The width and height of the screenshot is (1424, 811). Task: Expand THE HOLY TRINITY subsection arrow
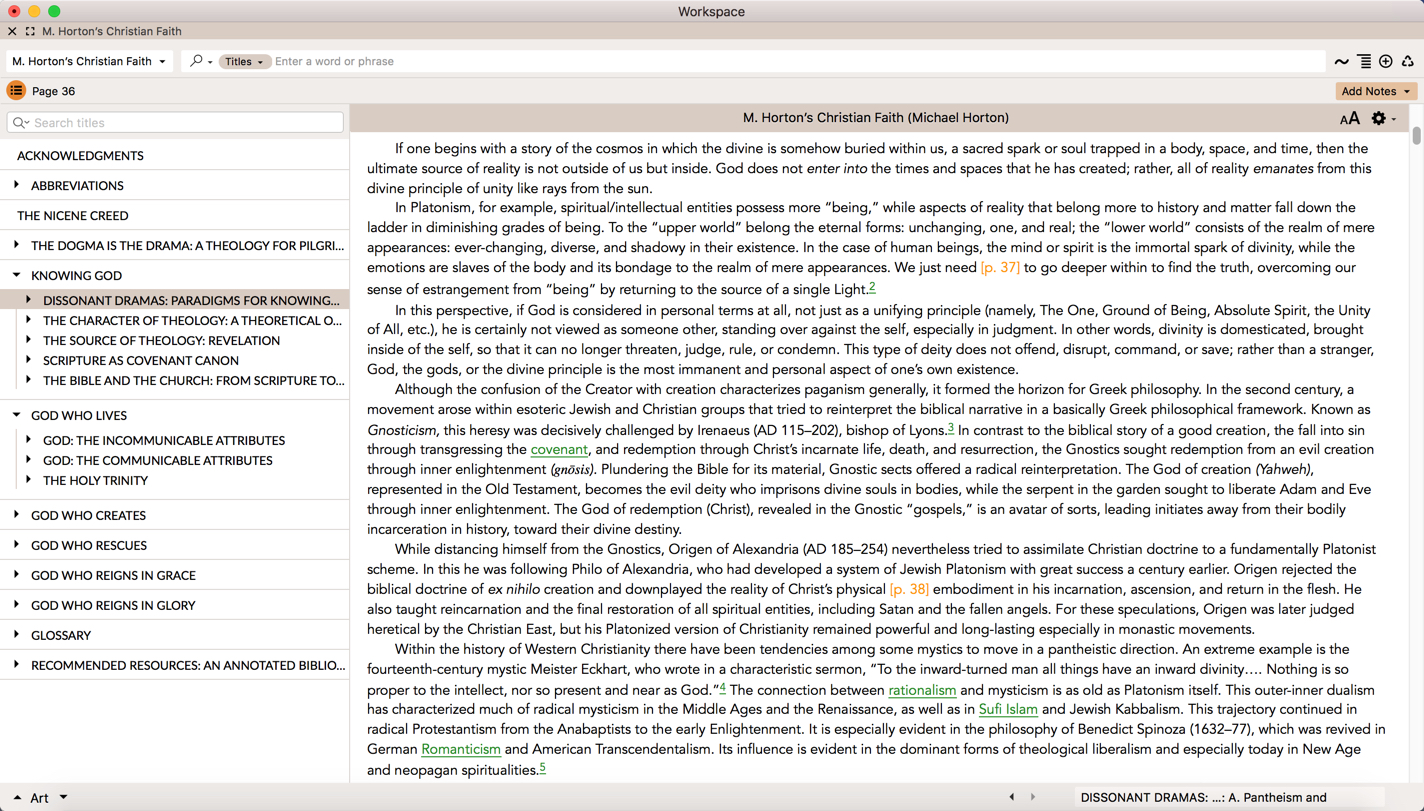pos(29,480)
